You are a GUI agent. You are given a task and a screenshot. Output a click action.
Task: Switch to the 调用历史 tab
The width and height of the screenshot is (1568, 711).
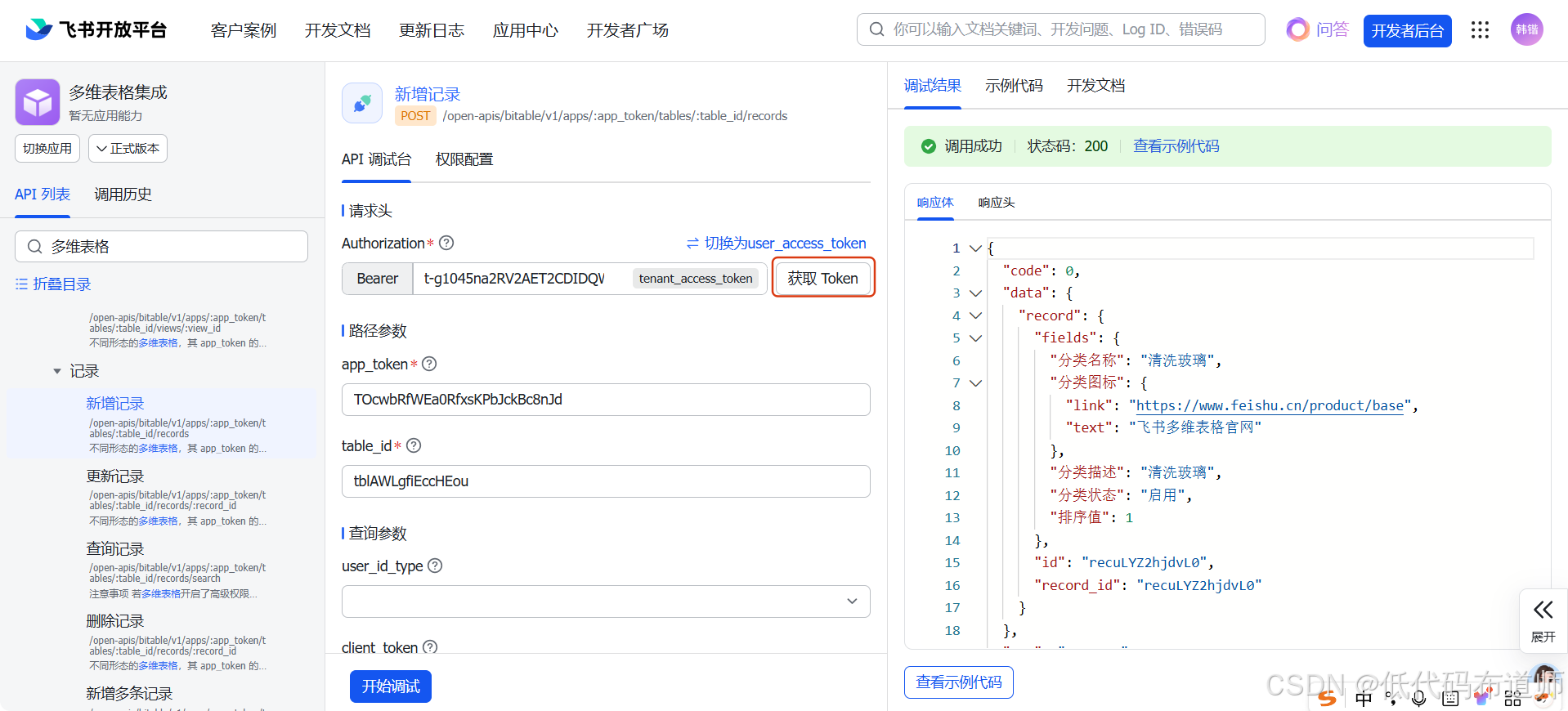click(x=123, y=195)
